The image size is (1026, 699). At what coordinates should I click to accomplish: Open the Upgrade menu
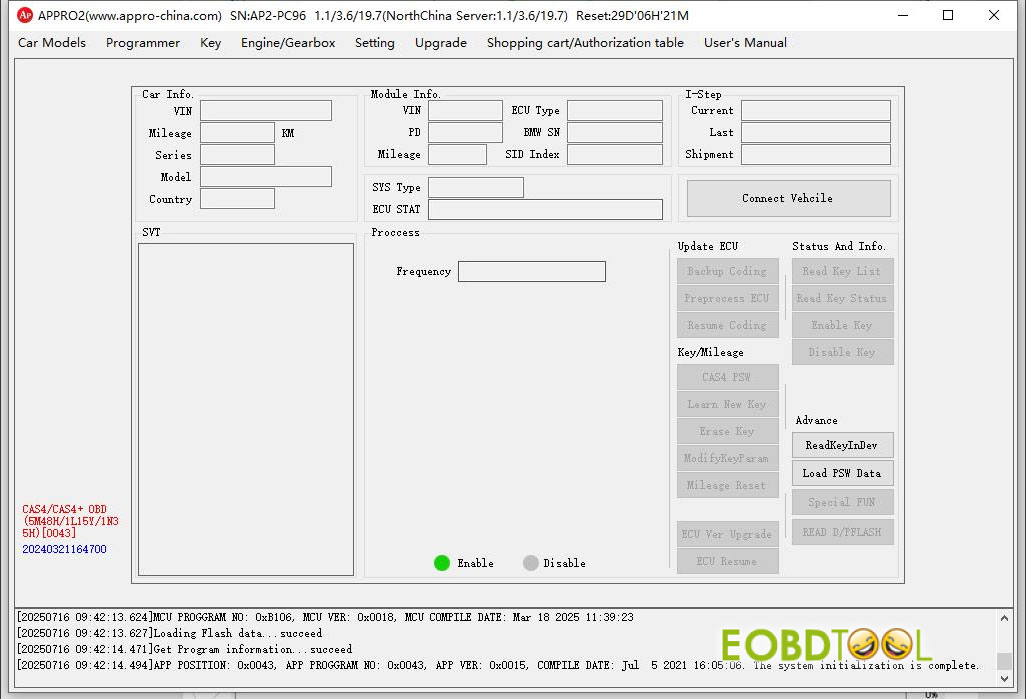click(x=441, y=43)
